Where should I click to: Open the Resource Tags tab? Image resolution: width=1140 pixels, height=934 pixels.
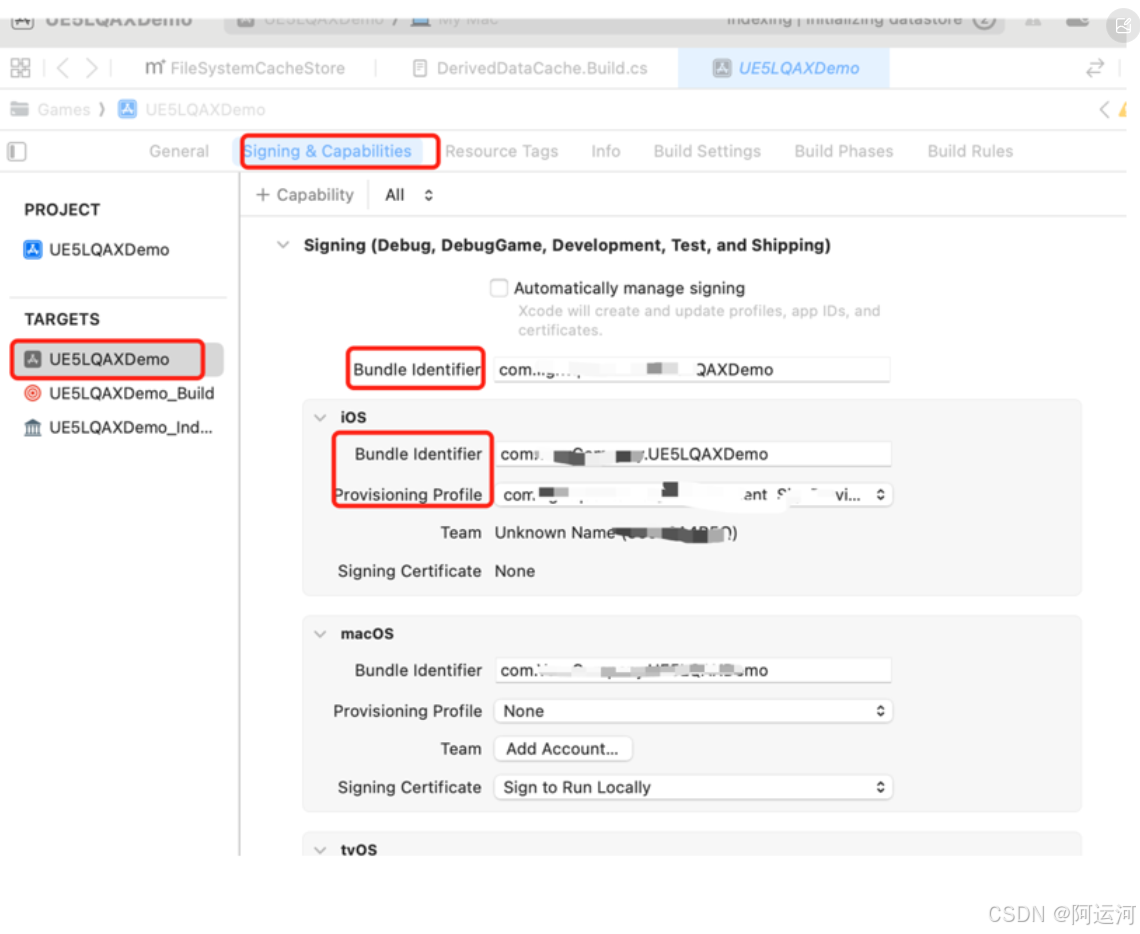coord(502,151)
